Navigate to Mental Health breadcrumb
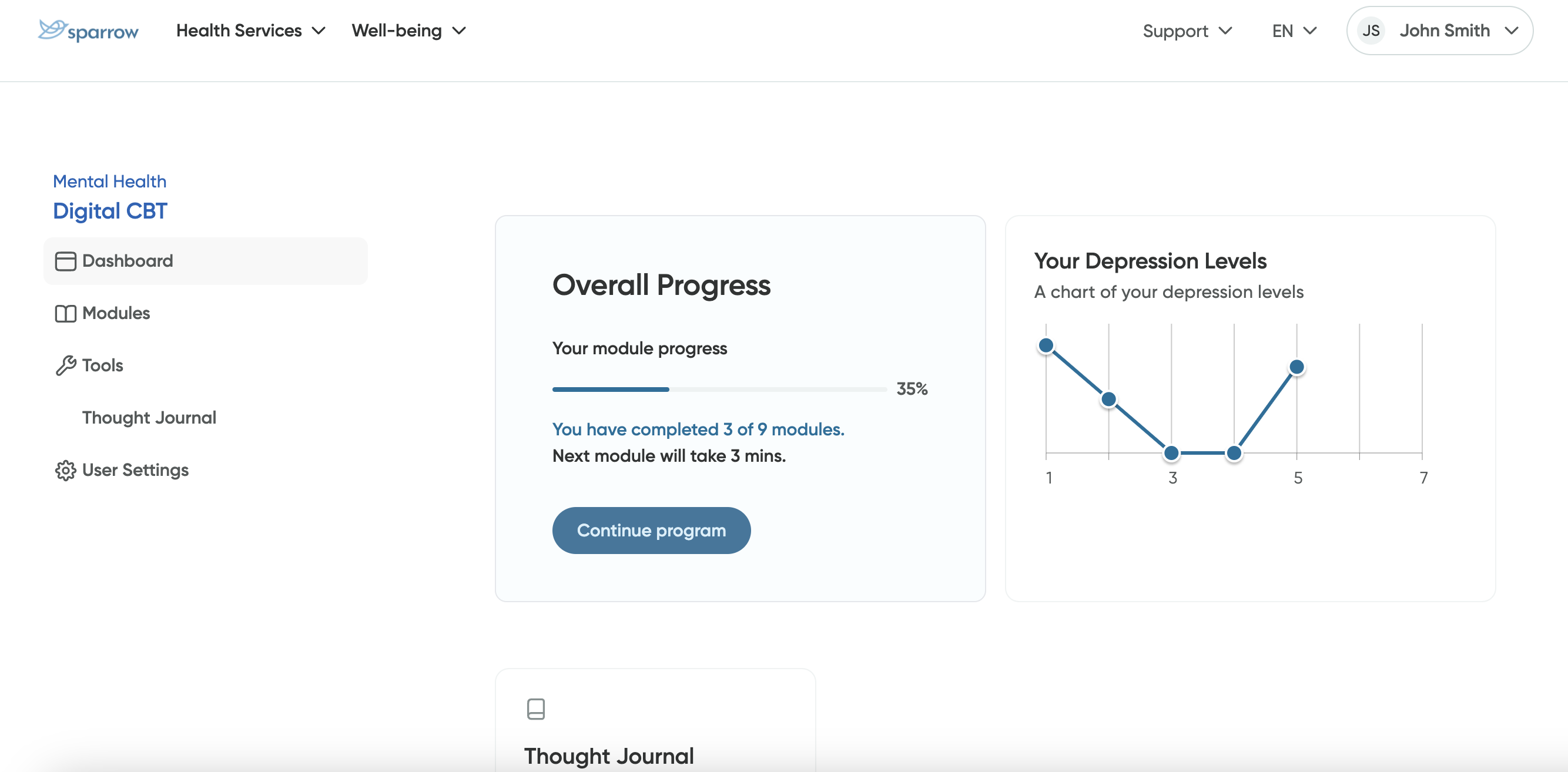Viewport: 1568px width, 772px height. pos(109,181)
